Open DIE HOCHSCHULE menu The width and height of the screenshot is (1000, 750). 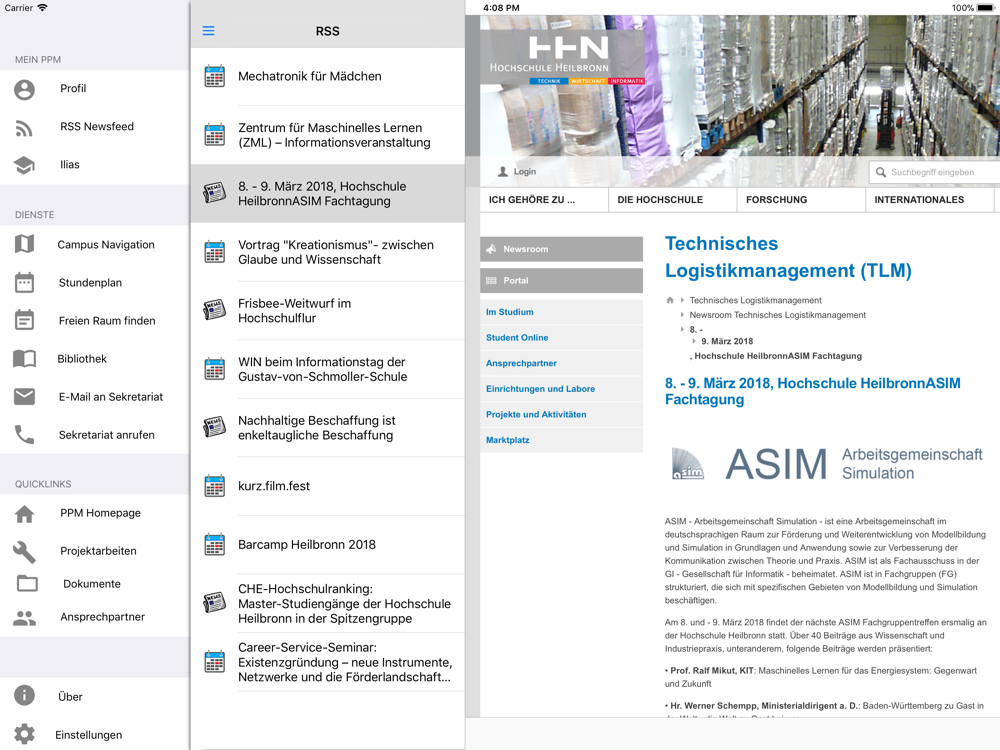(673, 200)
